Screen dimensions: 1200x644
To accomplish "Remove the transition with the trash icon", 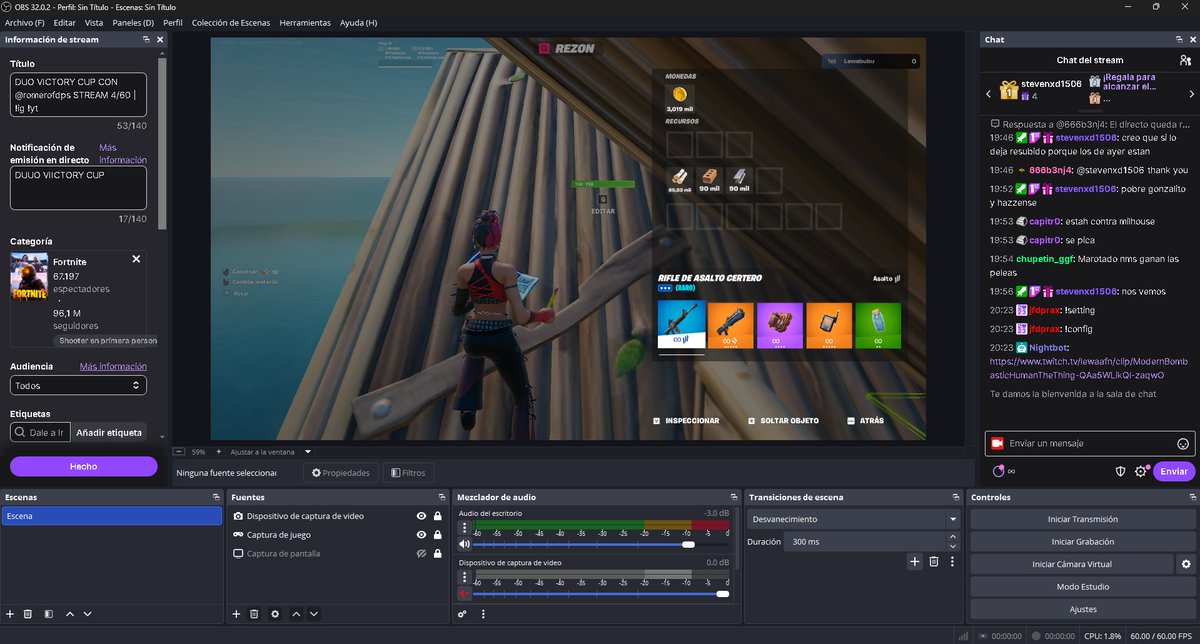I will click(x=933, y=562).
